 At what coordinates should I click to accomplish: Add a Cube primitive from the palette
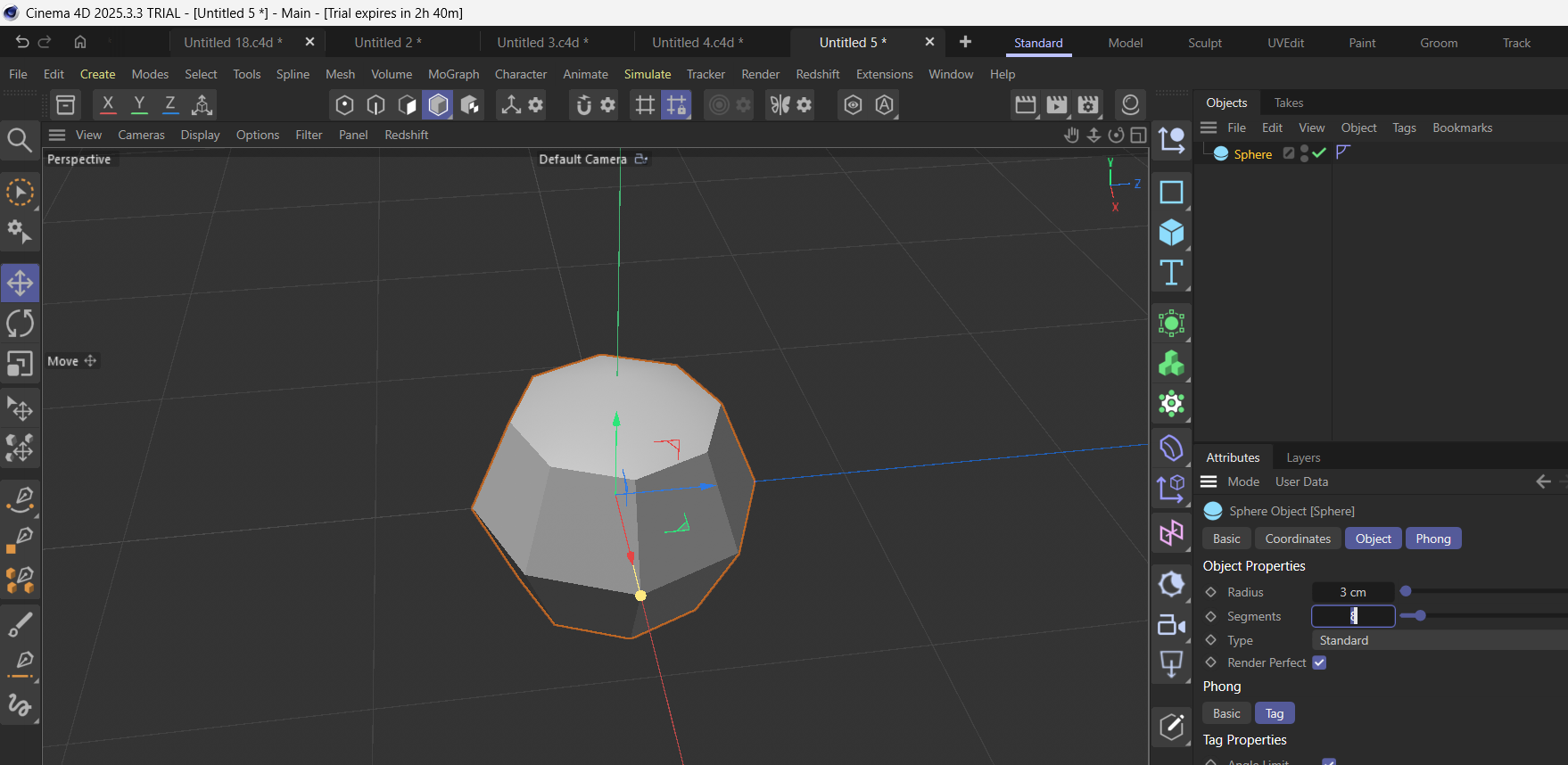click(1171, 233)
